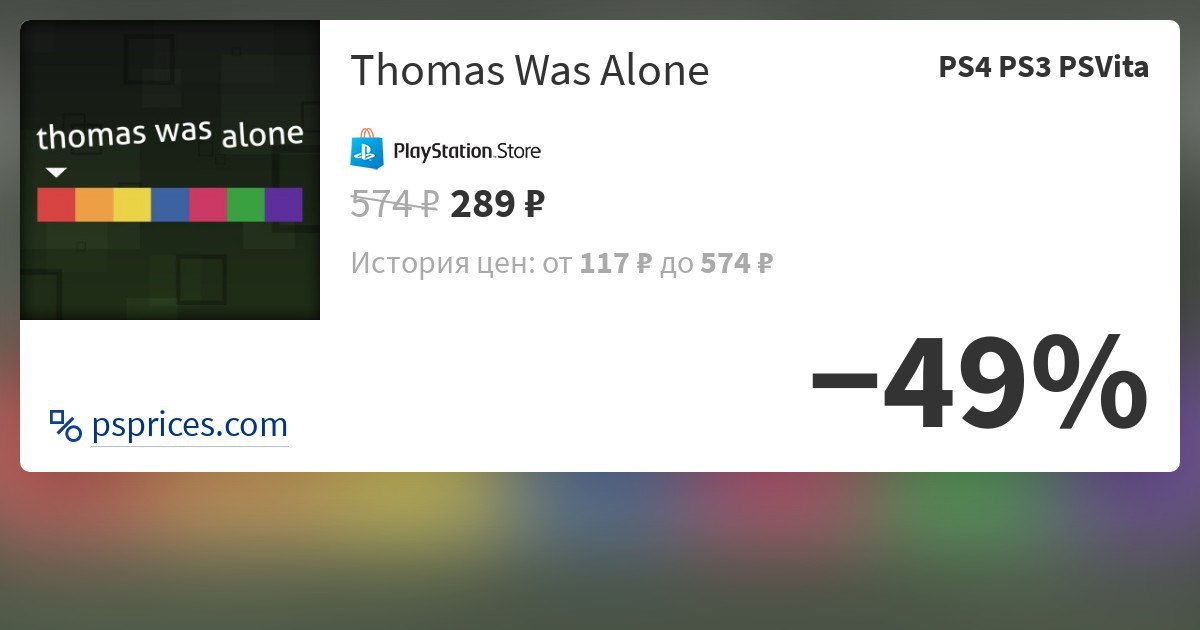Click the PlayStation.Store text label
The height and width of the screenshot is (630, 1200).
[x=467, y=151]
